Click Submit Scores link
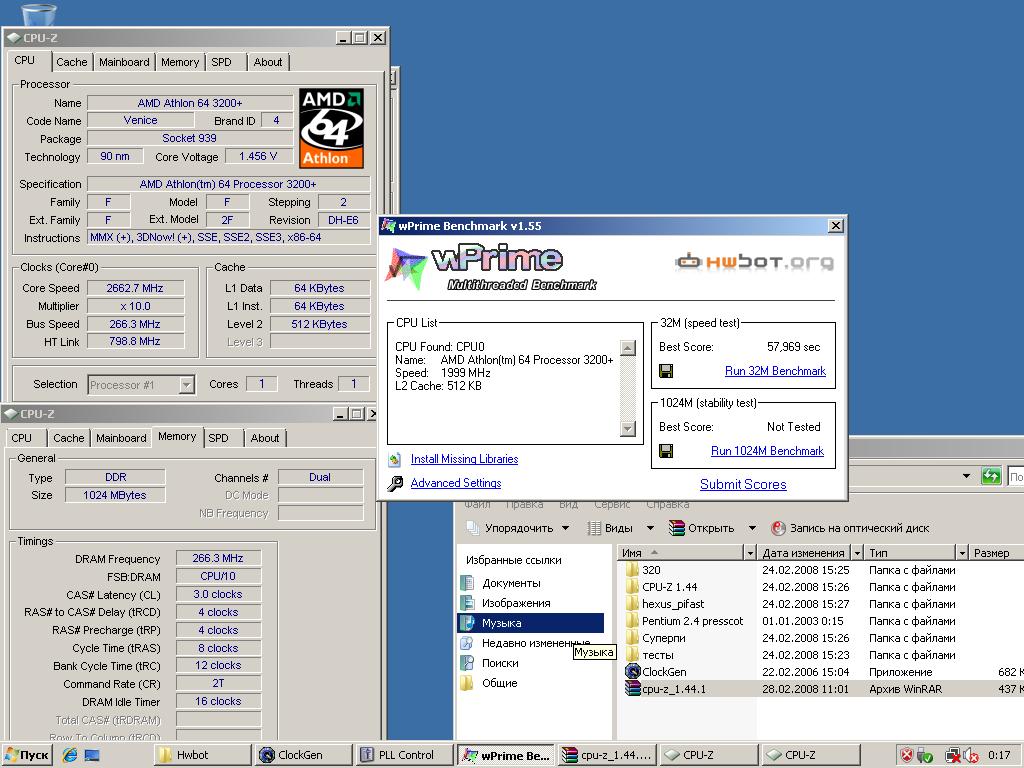 pos(743,484)
